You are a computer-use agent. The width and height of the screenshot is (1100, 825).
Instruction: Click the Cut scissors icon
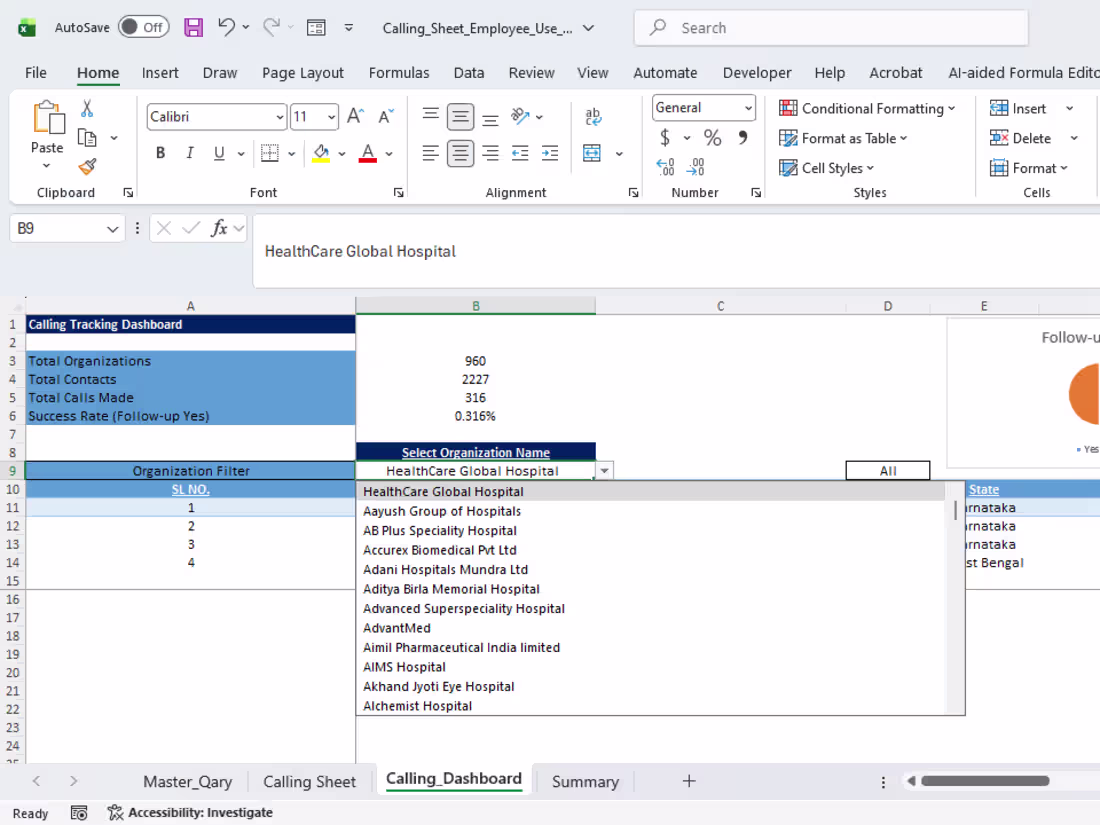pos(87,109)
